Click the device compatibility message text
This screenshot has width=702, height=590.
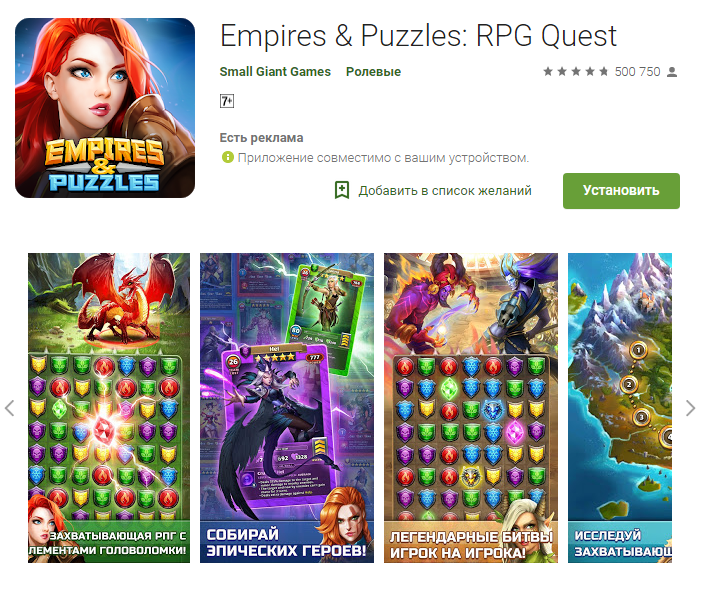383,158
